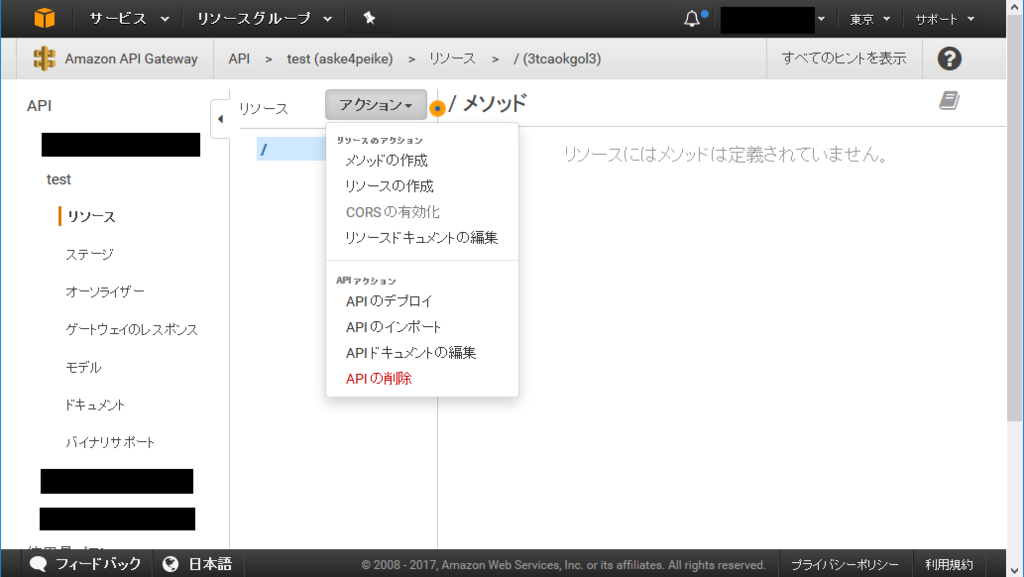Select API ドキュメントの編集 option

(411, 353)
